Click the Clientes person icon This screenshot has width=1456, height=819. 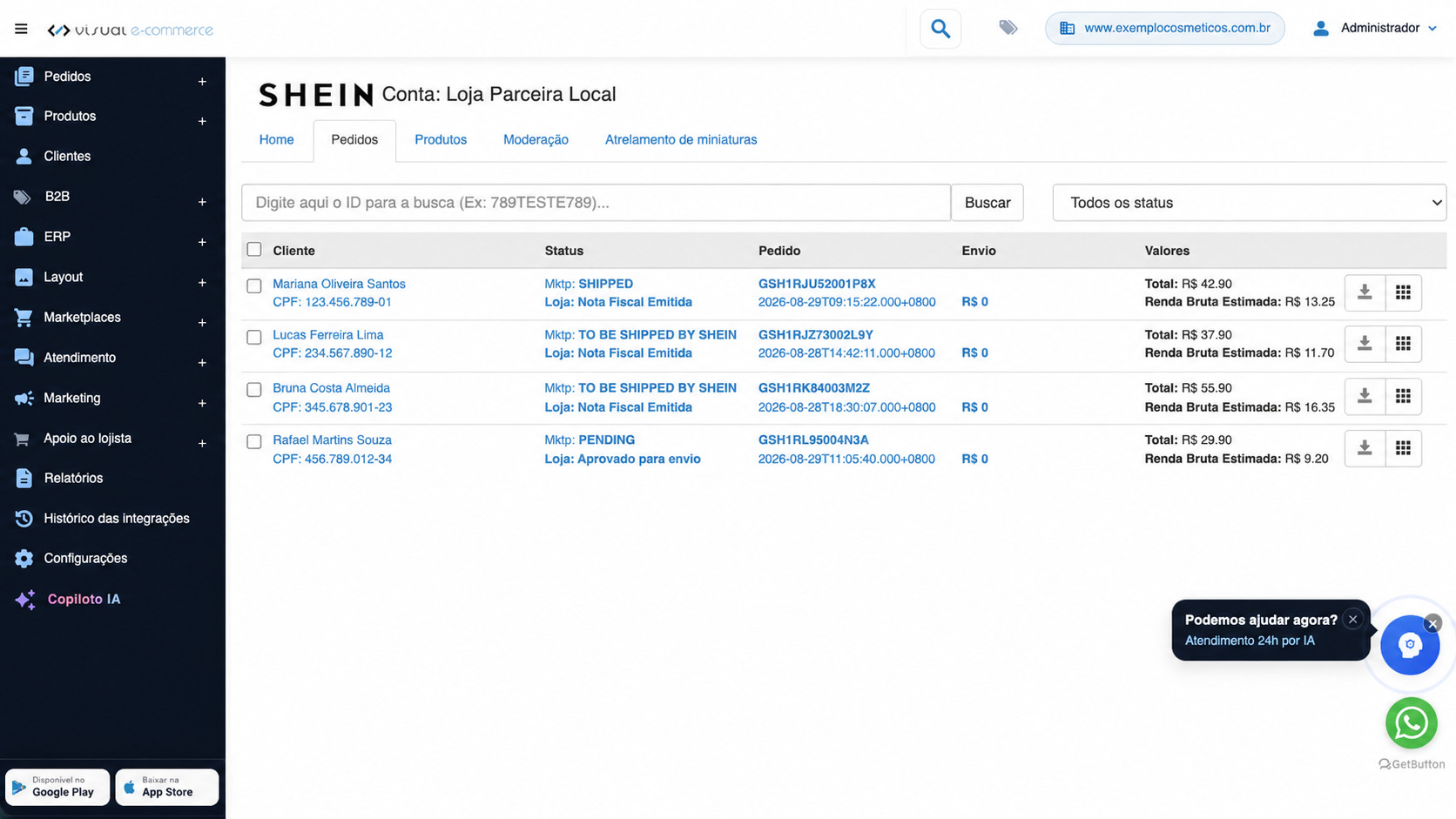click(x=24, y=157)
